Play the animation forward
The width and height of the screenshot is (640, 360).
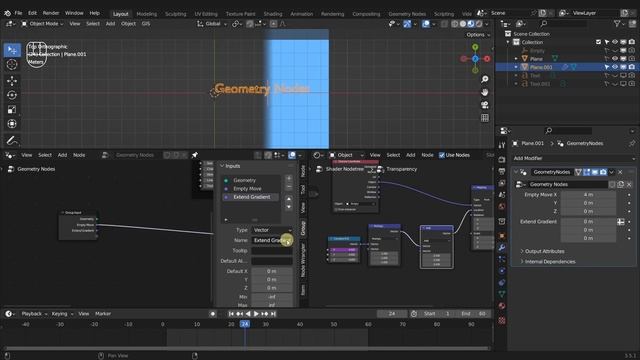click(256, 314)
